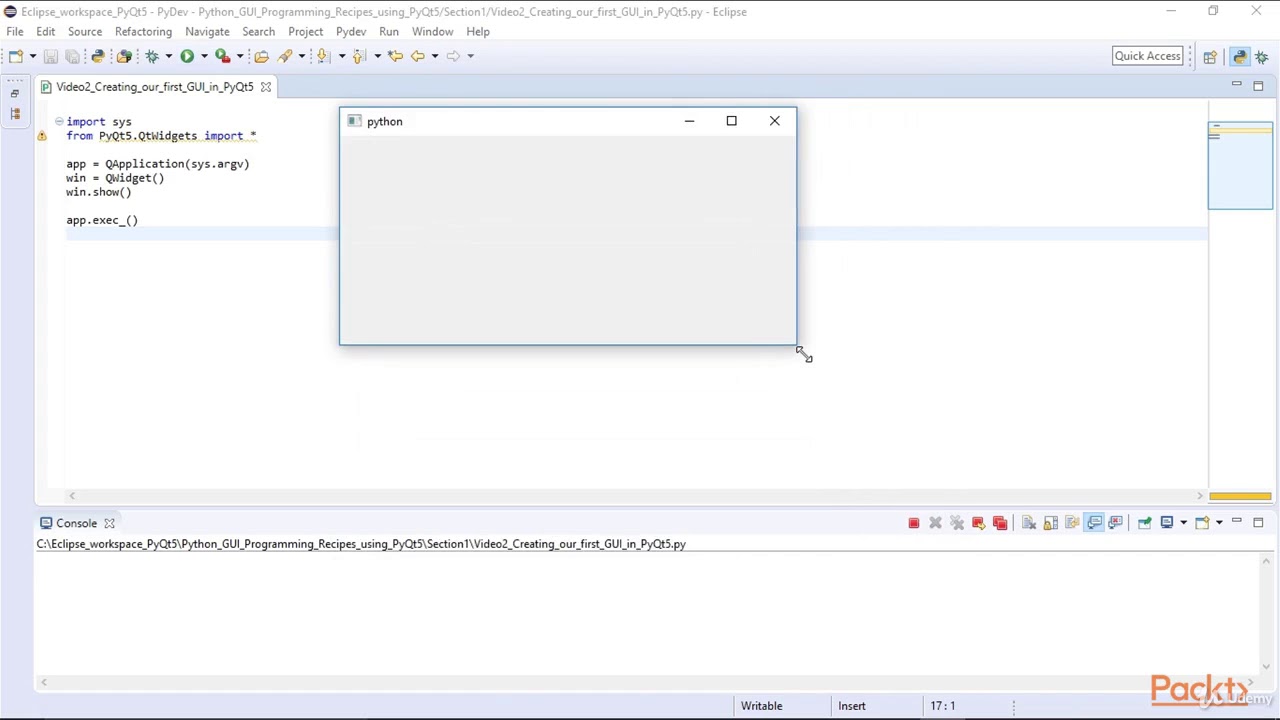Expand the Next Annotation dropdown arrow
The width and height of the screenshot is (1280, 720).
[x=341, y=56]
